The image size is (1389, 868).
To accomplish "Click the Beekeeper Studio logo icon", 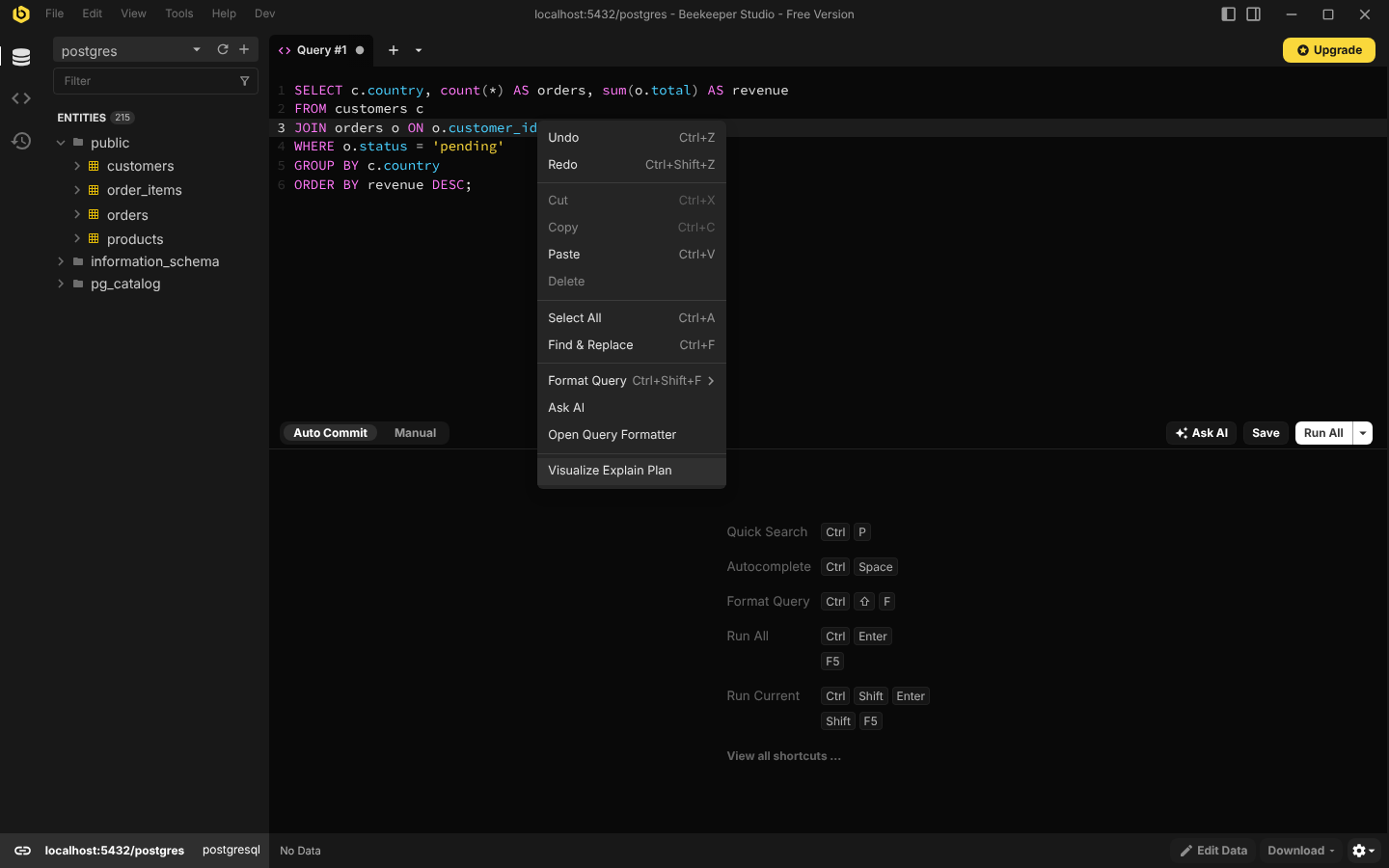I will (21, 14).
